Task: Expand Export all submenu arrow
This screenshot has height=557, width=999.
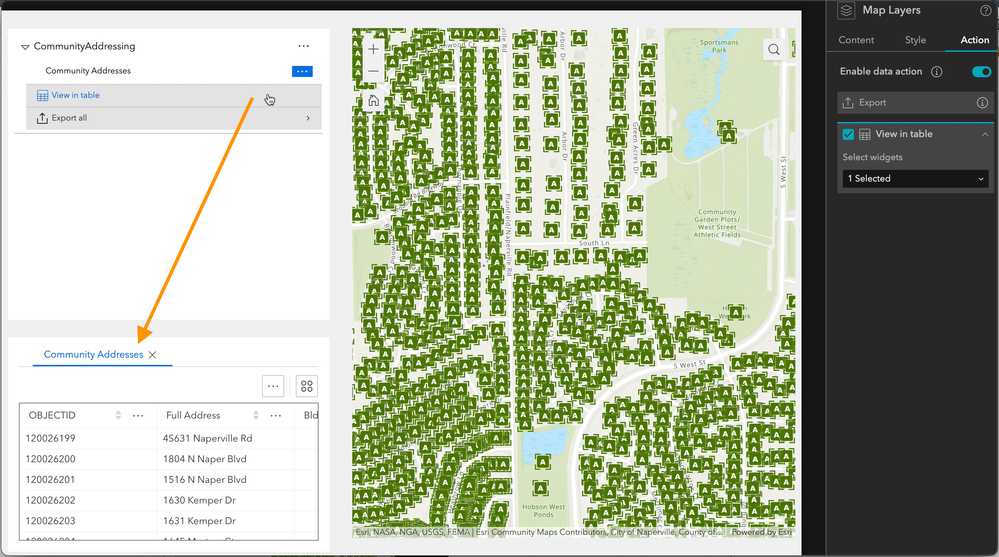Action: 308,118
